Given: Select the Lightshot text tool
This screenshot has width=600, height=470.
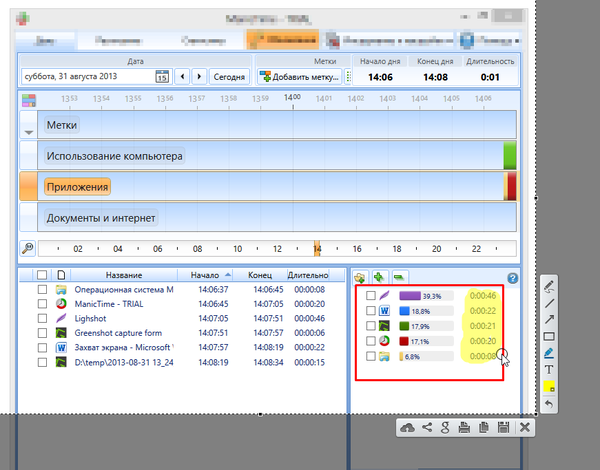Looking at the screenshot, I should tap(549, 370).
